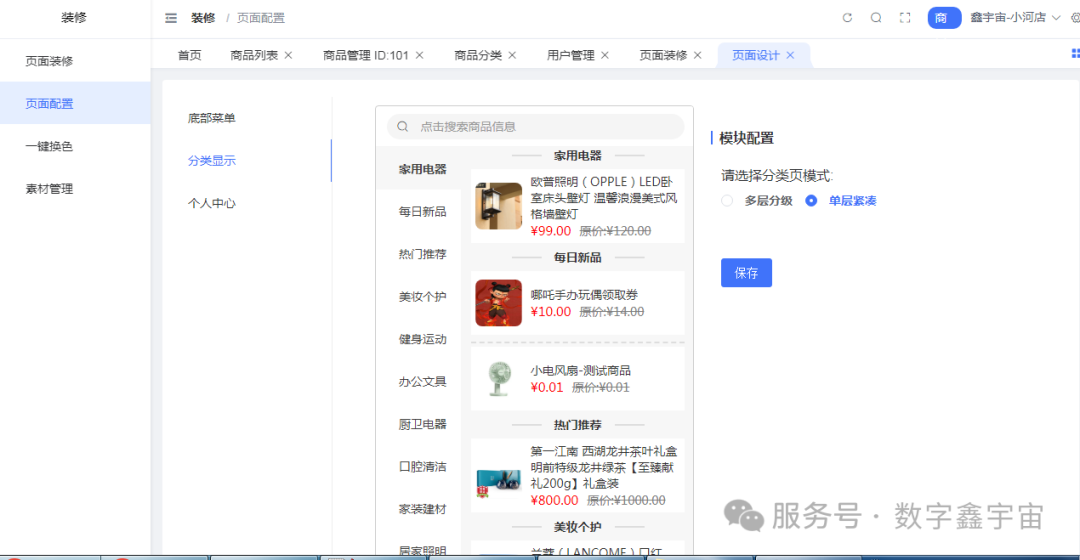Viewport: 1080px width, 560px height.
Task: Toggle fullscreen icon in top bar
Action: pos(905,18)
